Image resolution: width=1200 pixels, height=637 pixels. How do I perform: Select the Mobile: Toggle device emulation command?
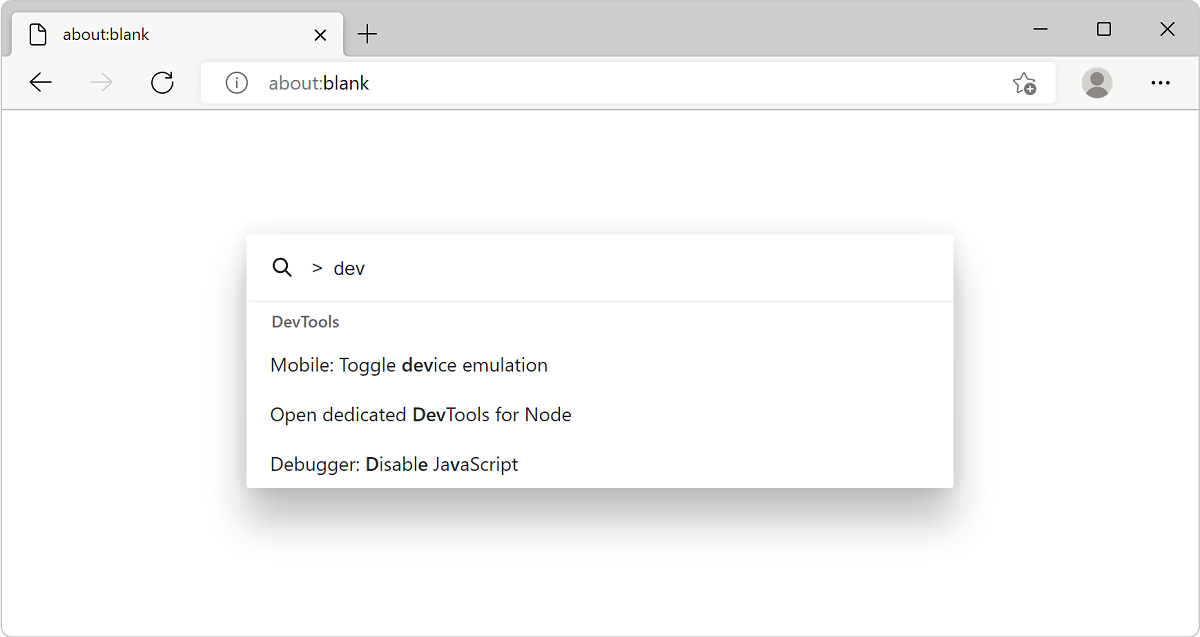click(x=408, y=365)
